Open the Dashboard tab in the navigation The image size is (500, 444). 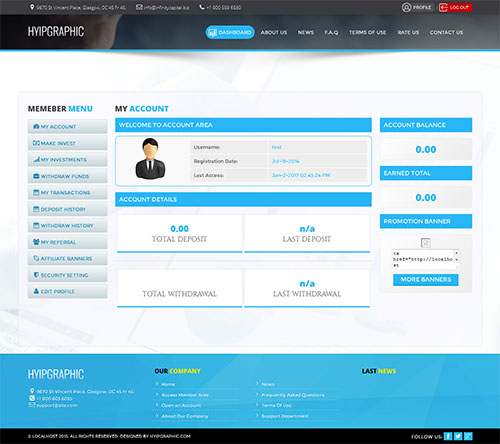(230, 32)
